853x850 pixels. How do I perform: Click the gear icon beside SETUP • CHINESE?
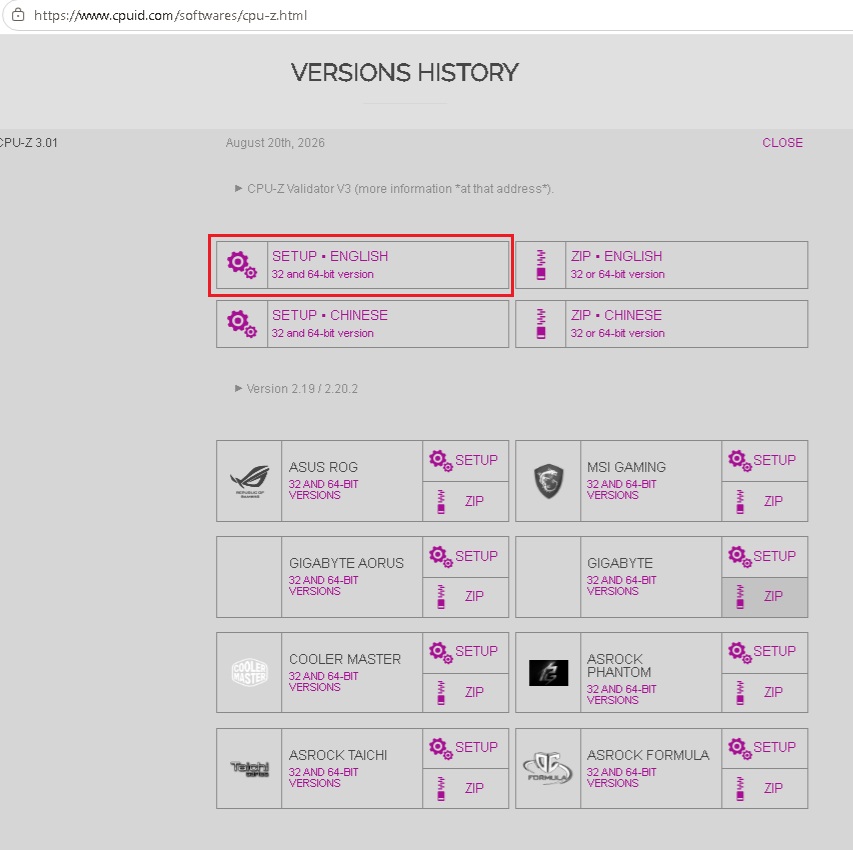coord(242,324)
